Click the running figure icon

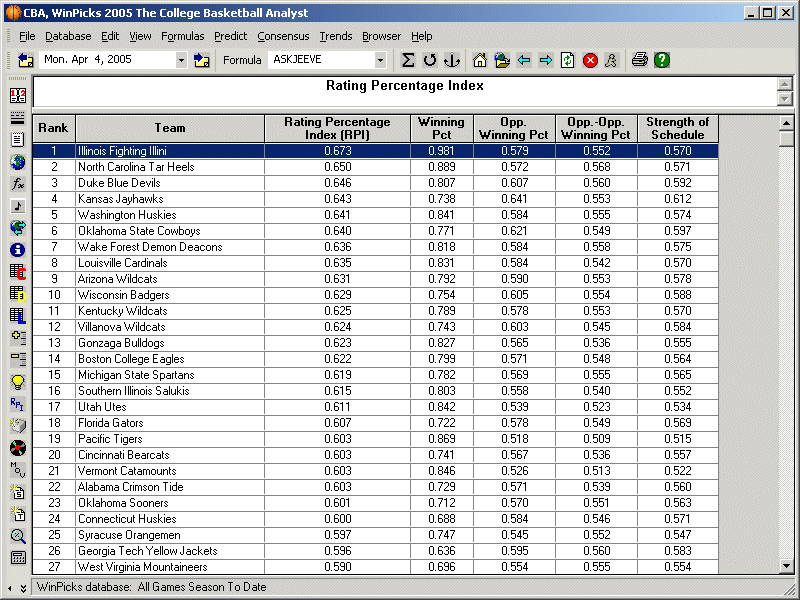(x=611, y=60)
